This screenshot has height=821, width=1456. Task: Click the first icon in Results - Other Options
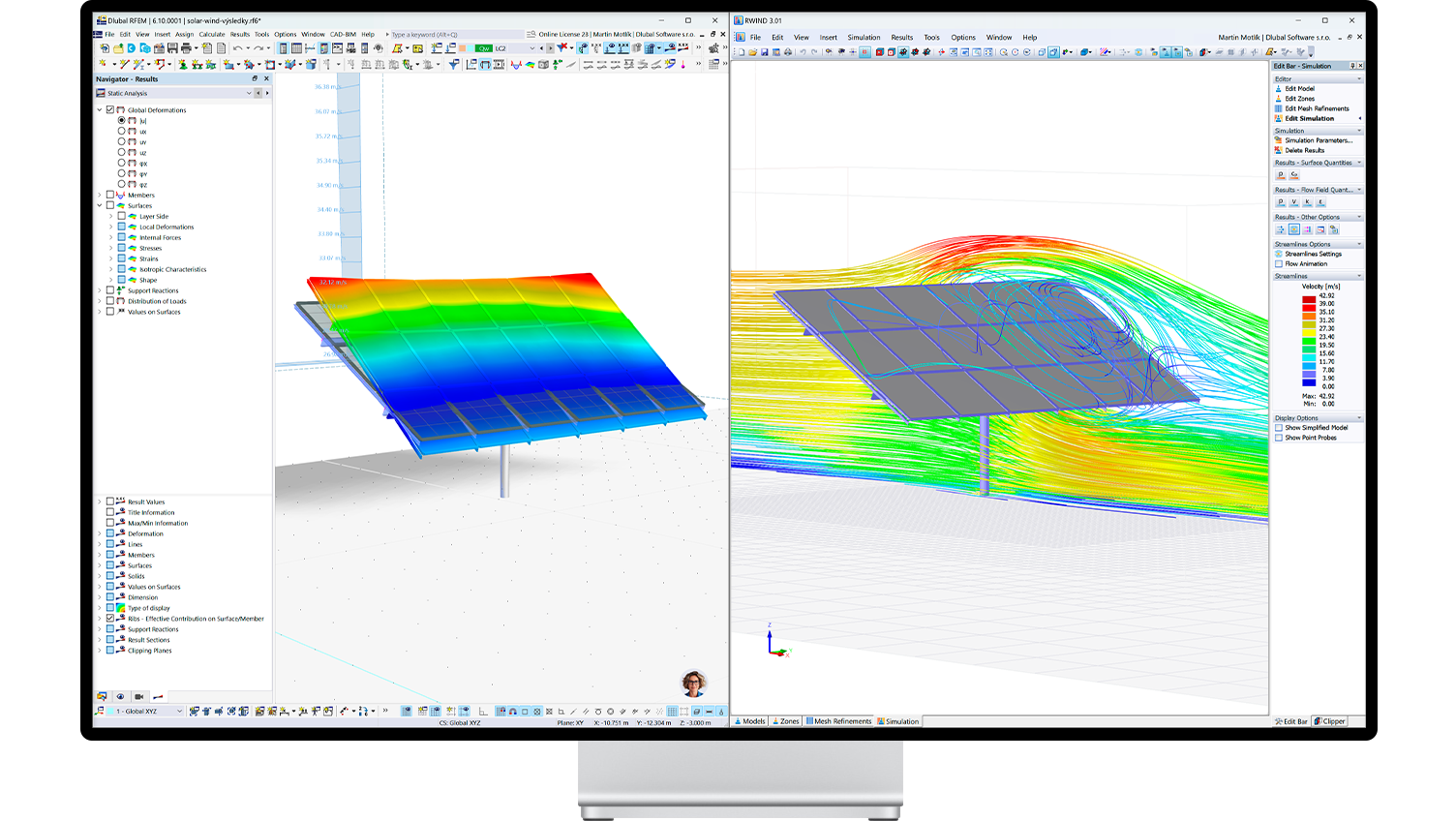pyautogui.click(x=1281, y=230)
